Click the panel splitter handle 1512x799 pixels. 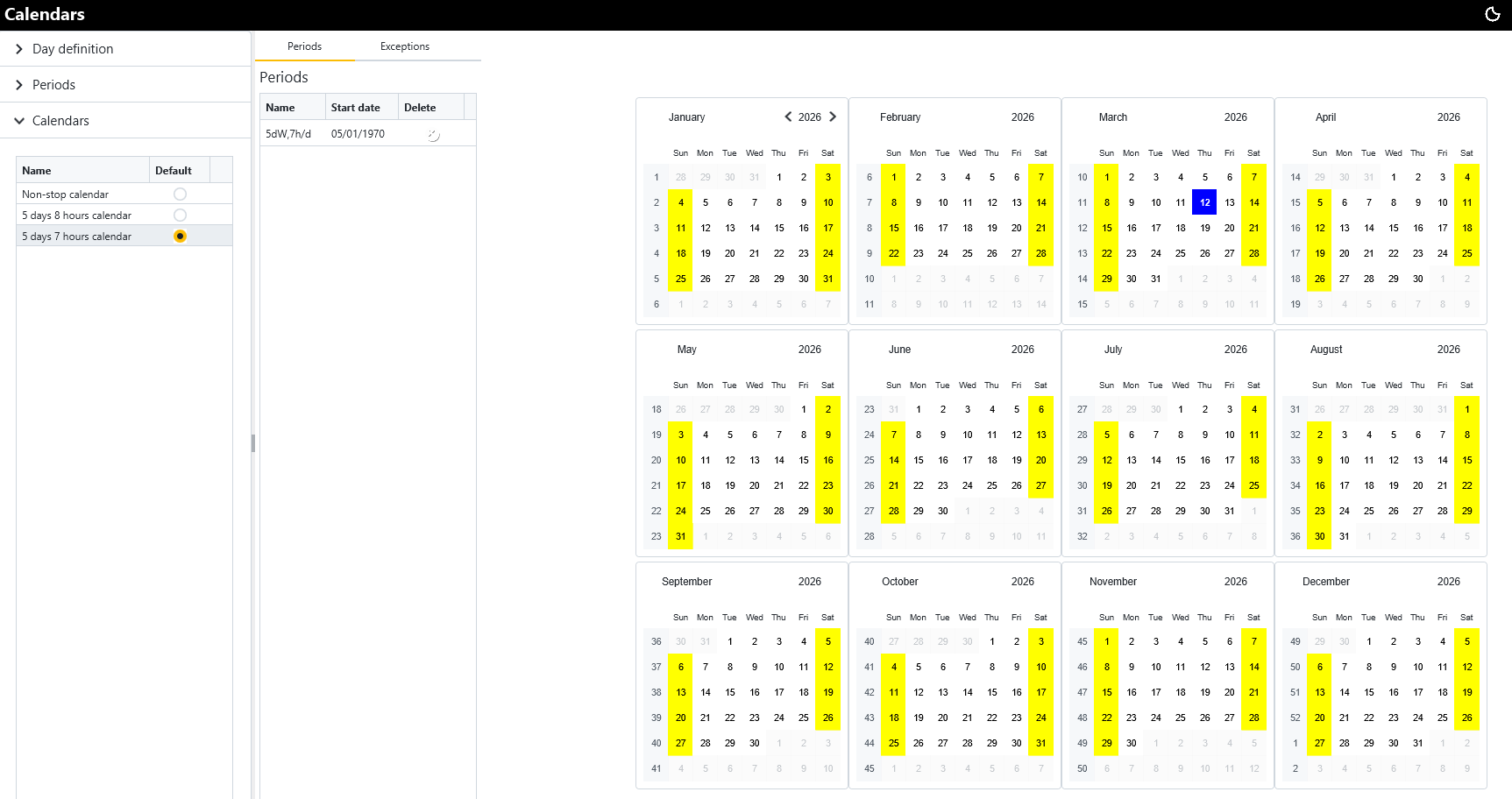(253, 443)
